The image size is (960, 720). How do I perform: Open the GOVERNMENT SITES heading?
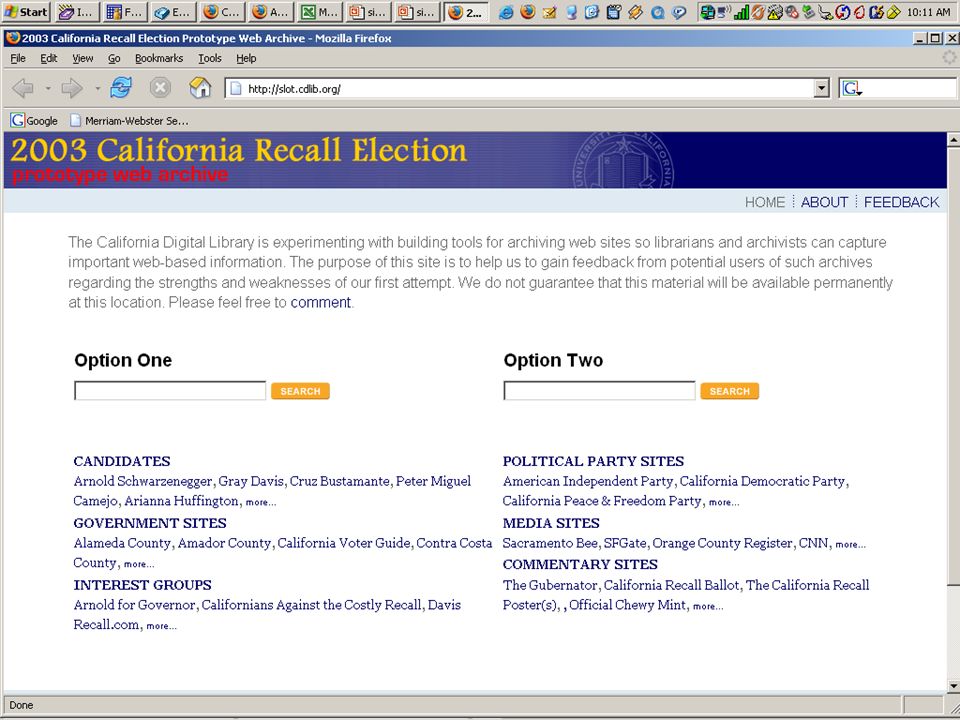click(150, 523)
